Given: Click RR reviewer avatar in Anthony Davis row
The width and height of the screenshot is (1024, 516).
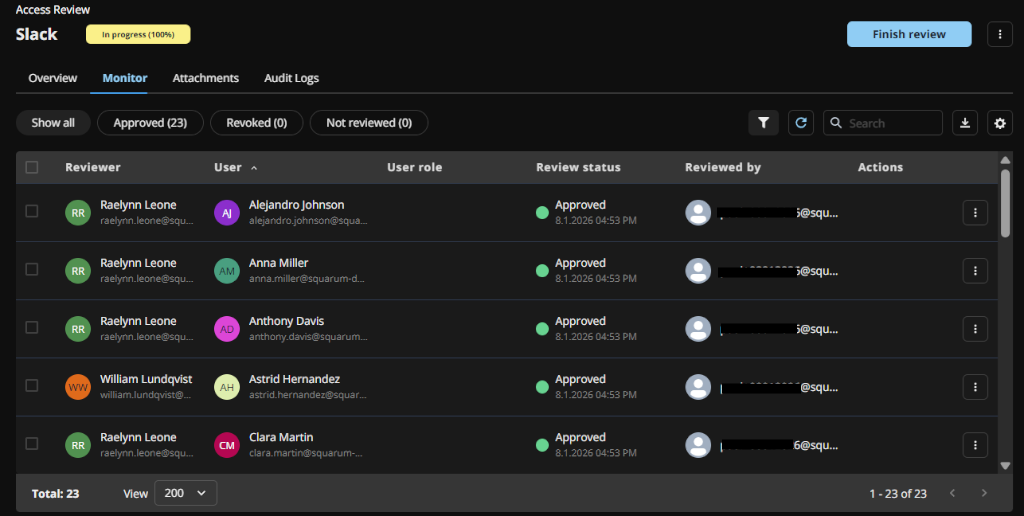Looking at the screenshot, I should click(78, 329).
